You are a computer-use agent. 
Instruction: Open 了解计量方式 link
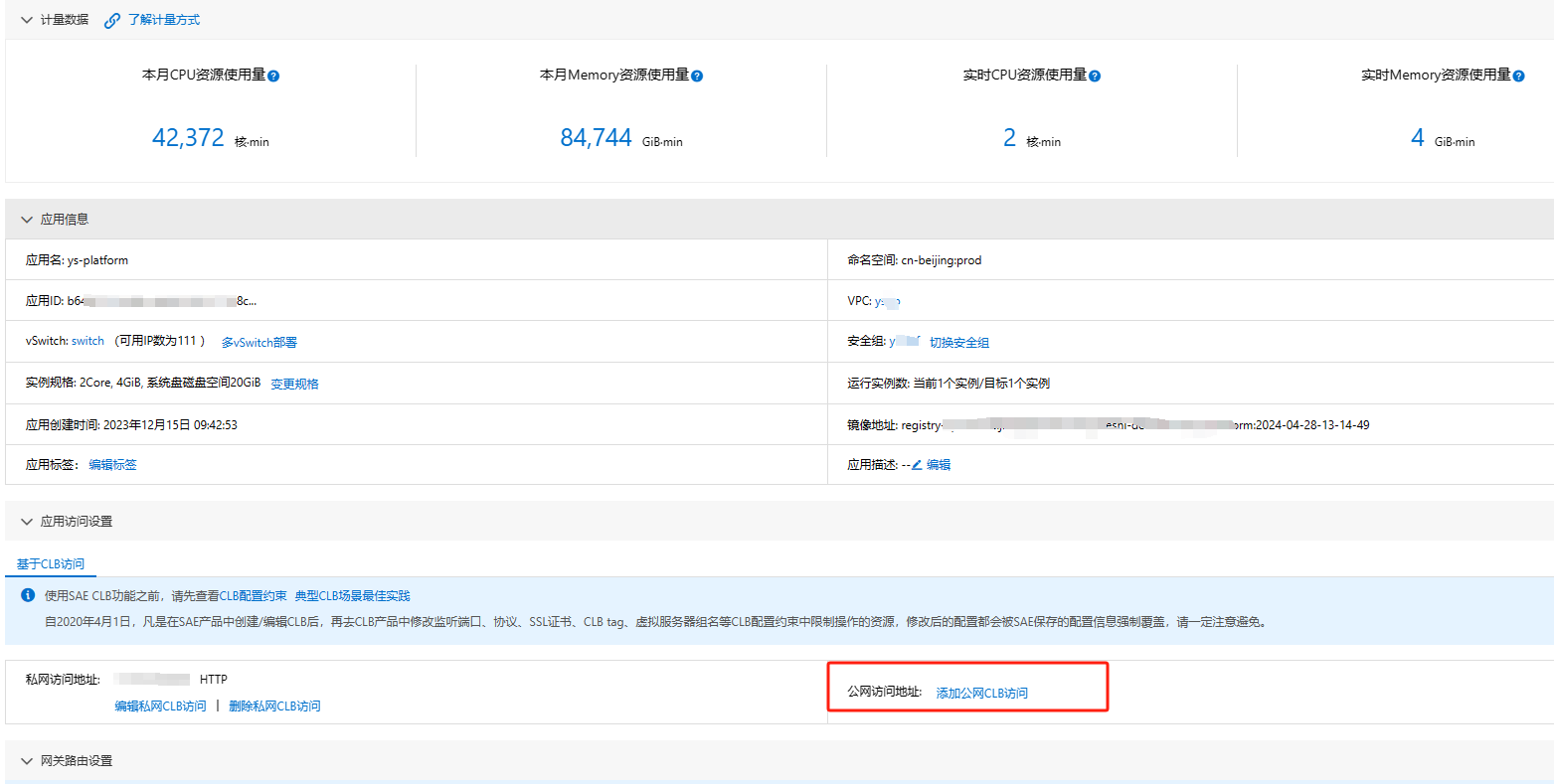164,20
